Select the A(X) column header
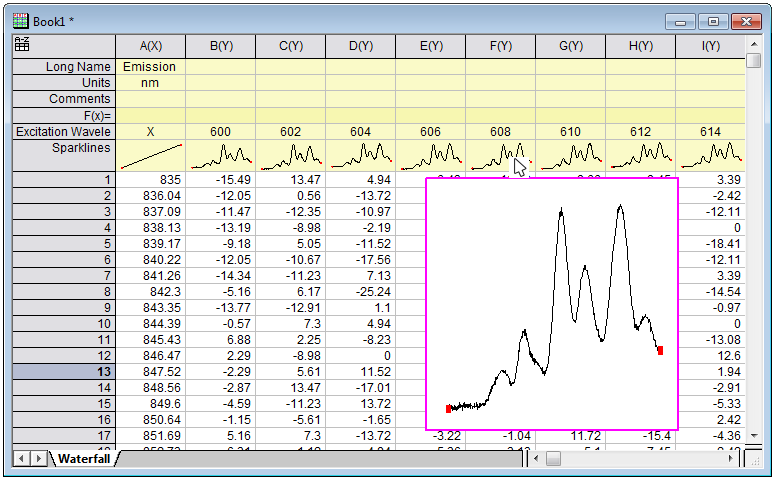Viewport: 776px width, 482px height. [x=150, y=45]
